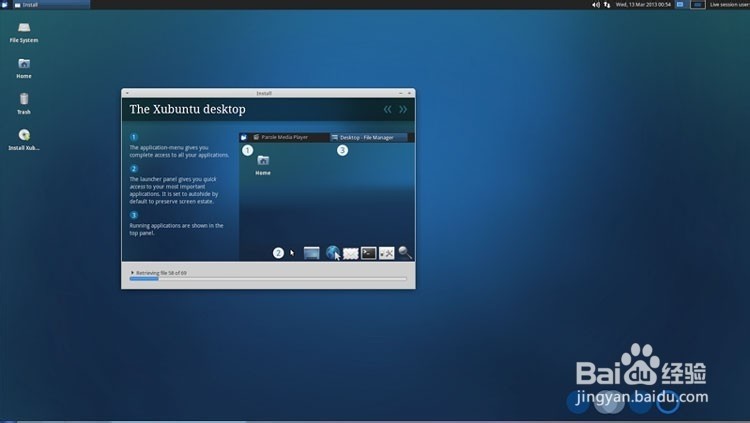Viewport: 750px width, 423px height.
Task: Click the Parole Media Player tab in slideshow
Action: [x=285, y=137]
